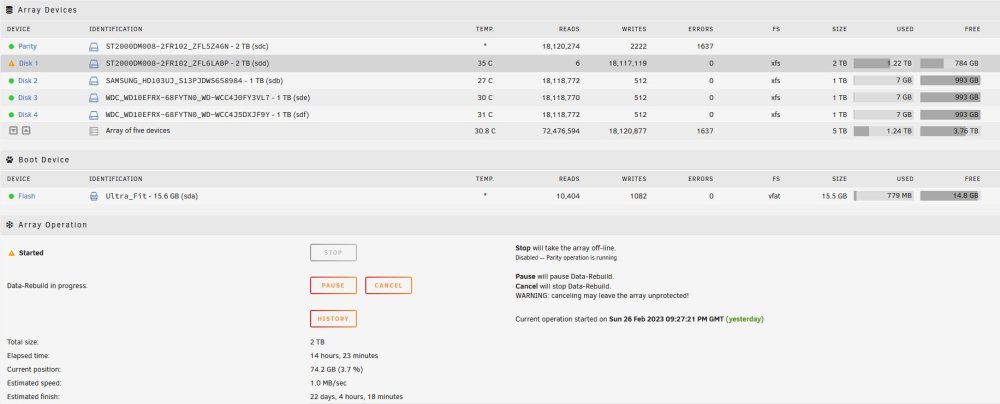Click the Boot Device TEMP. column header

pos(485,179)
